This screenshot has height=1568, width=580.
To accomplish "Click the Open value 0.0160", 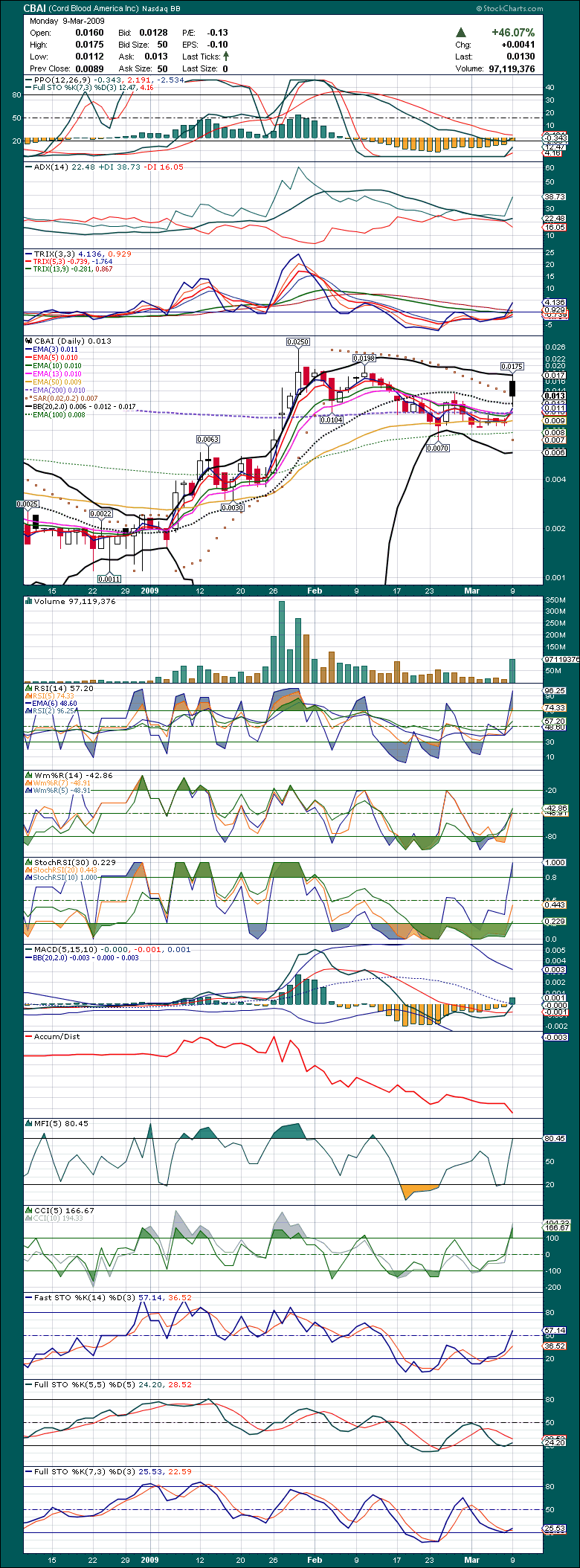I will tap(89, 33).
